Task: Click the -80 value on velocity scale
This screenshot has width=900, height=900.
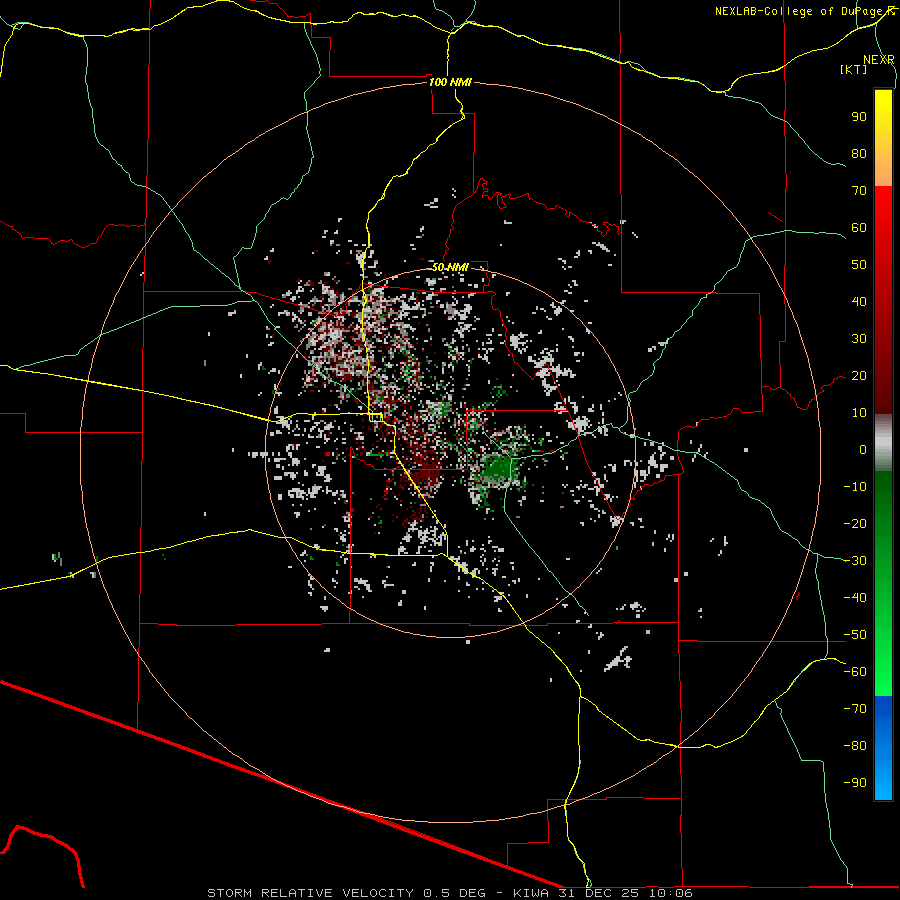Action: click(x=855, y=746)
